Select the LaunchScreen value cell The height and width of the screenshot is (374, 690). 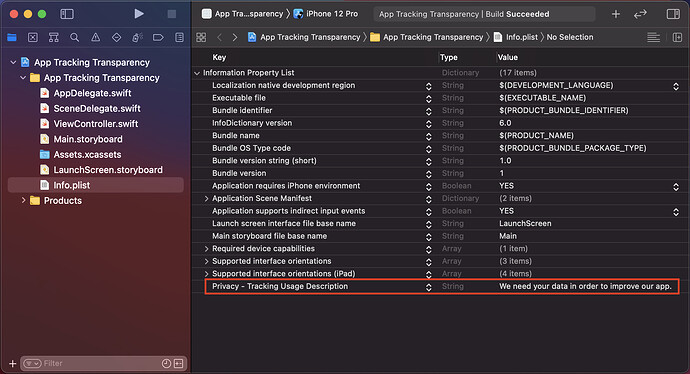[525, 224]
